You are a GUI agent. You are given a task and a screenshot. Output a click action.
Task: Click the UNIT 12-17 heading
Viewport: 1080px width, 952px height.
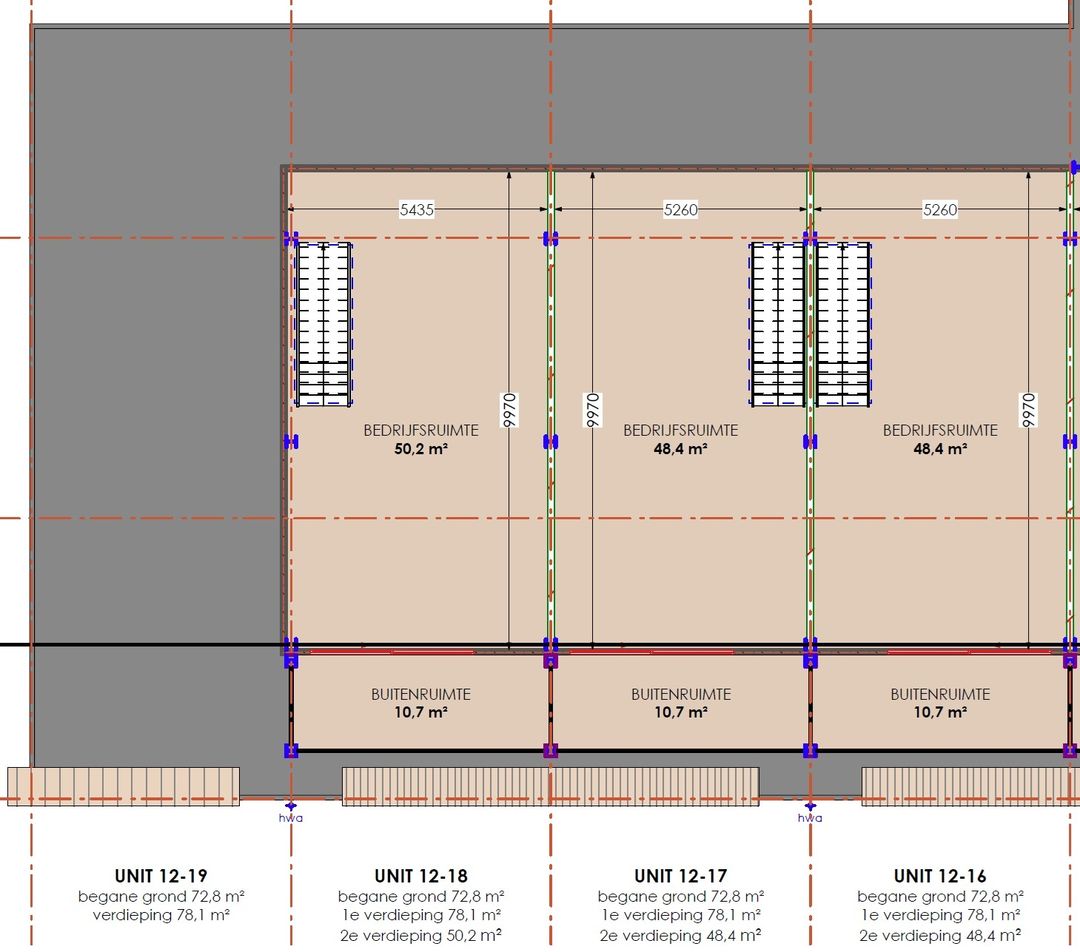(x=680, y=876)
